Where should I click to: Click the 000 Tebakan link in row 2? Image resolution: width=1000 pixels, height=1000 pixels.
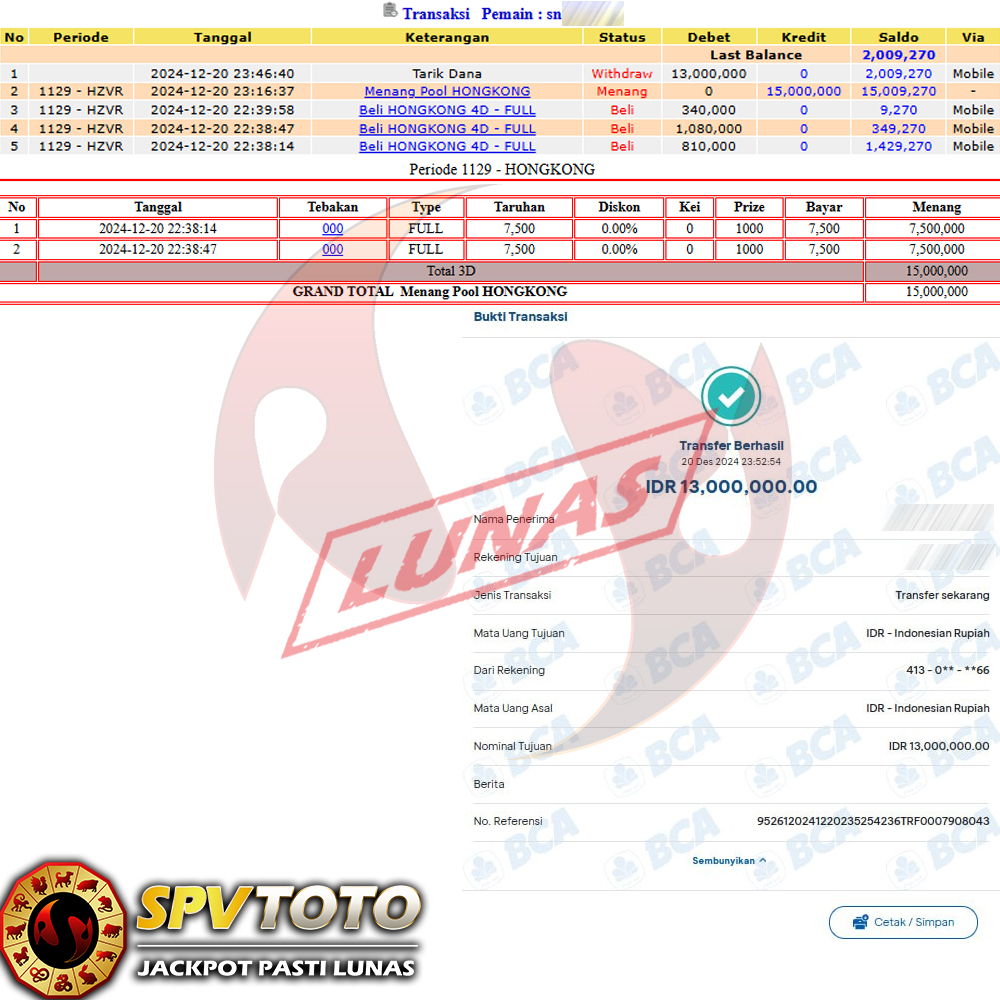[x=333, y=250]
